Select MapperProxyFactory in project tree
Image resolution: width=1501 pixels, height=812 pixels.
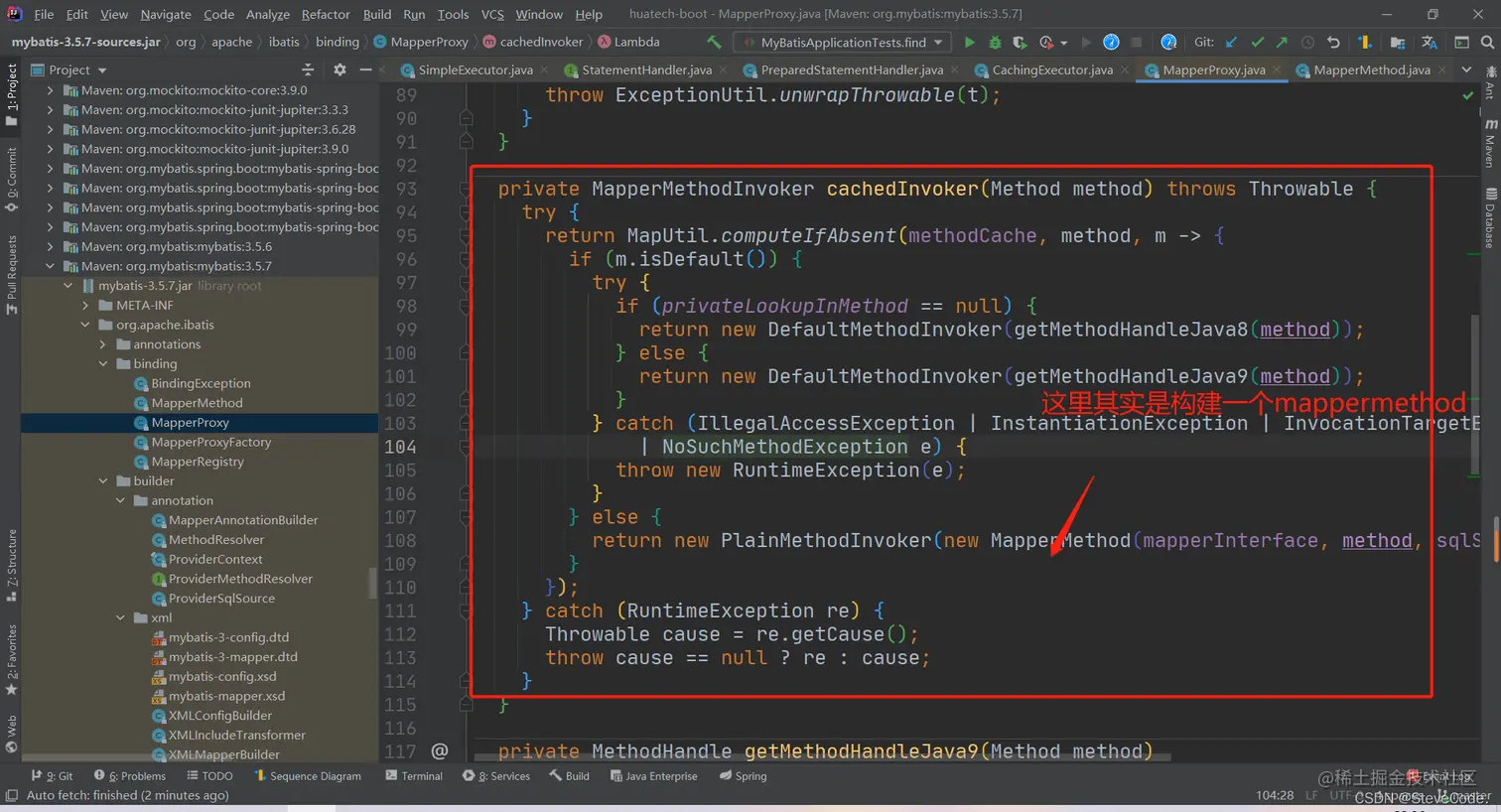pyautogui.click(x=210, y=443)
